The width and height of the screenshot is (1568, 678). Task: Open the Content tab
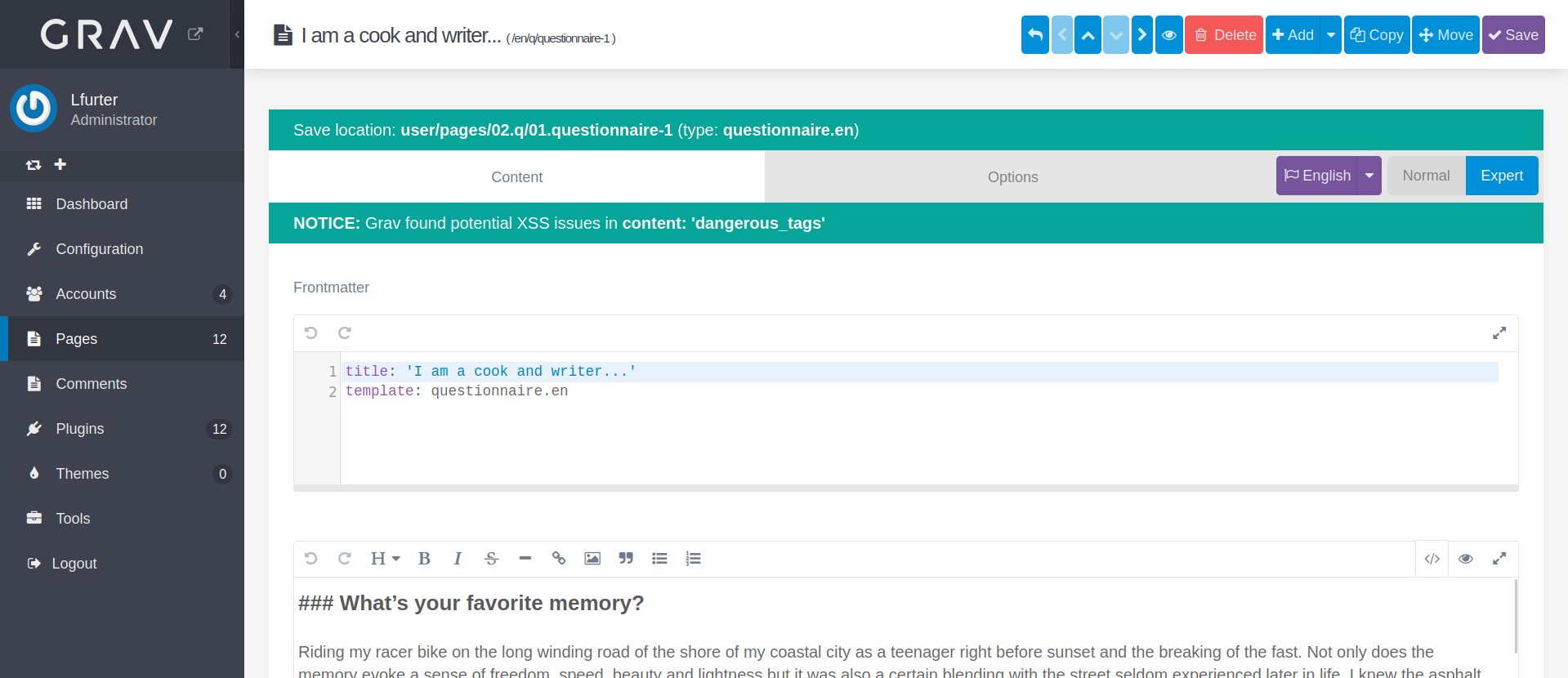[x=516, y=176]
